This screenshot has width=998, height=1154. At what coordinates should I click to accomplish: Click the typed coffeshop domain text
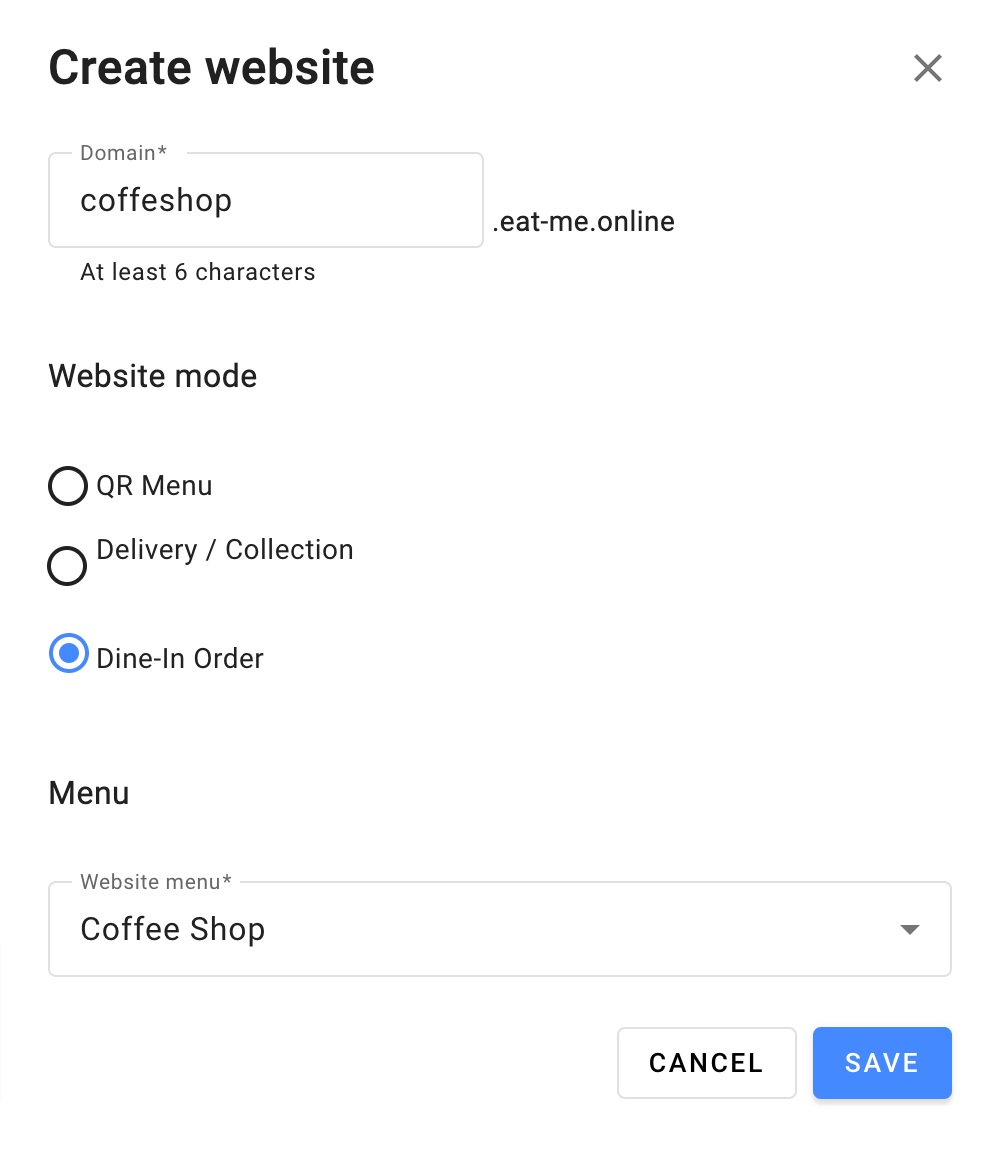[x=156, y=200]
